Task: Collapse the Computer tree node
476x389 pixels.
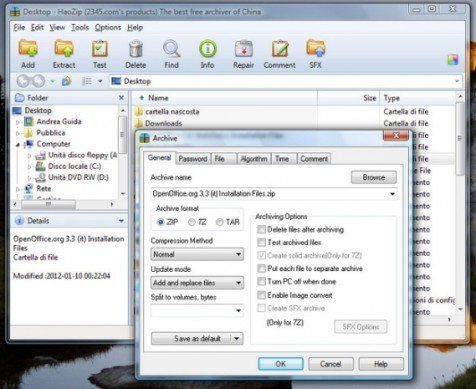Action: tap(18, 144)
